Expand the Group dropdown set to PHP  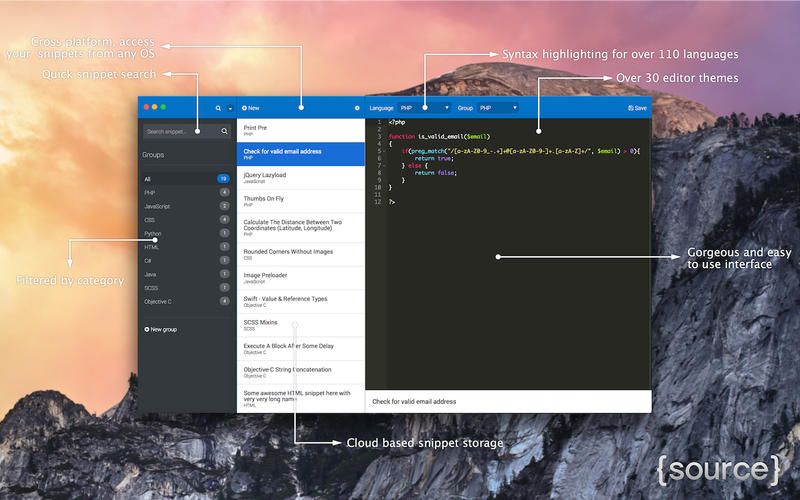coord(498,108)
